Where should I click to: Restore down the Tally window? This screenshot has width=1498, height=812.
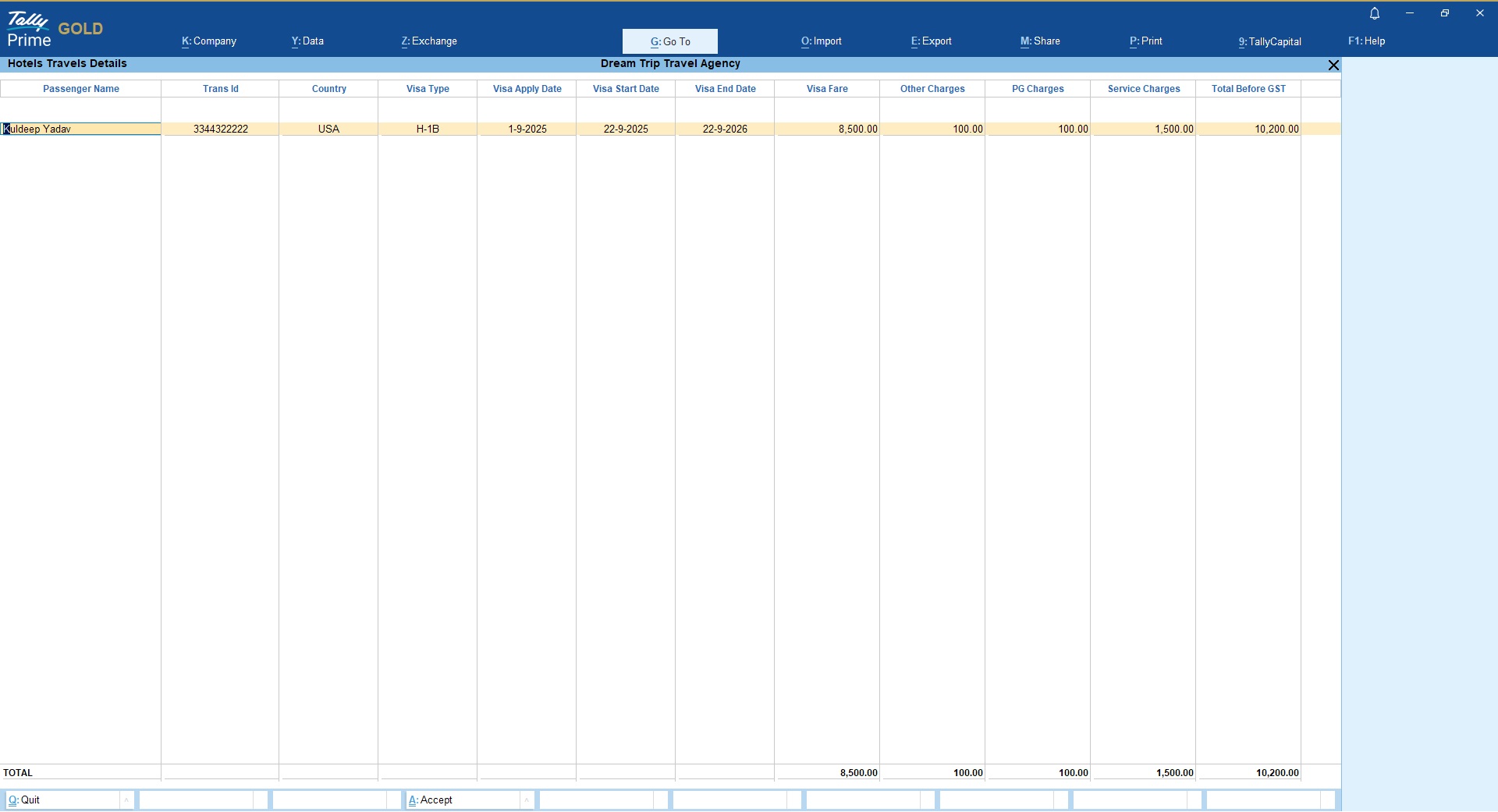1445,13
